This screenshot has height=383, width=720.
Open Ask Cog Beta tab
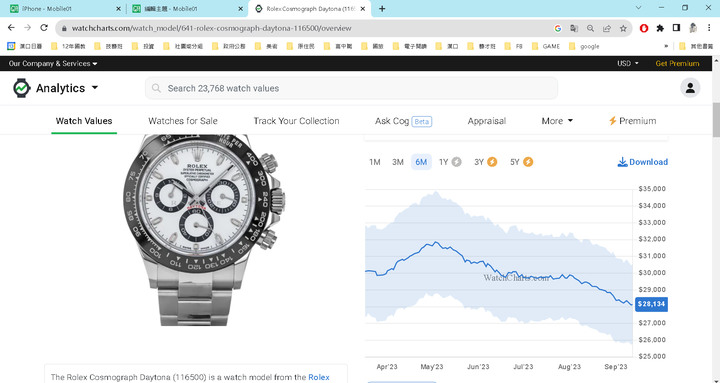[403, 121]
